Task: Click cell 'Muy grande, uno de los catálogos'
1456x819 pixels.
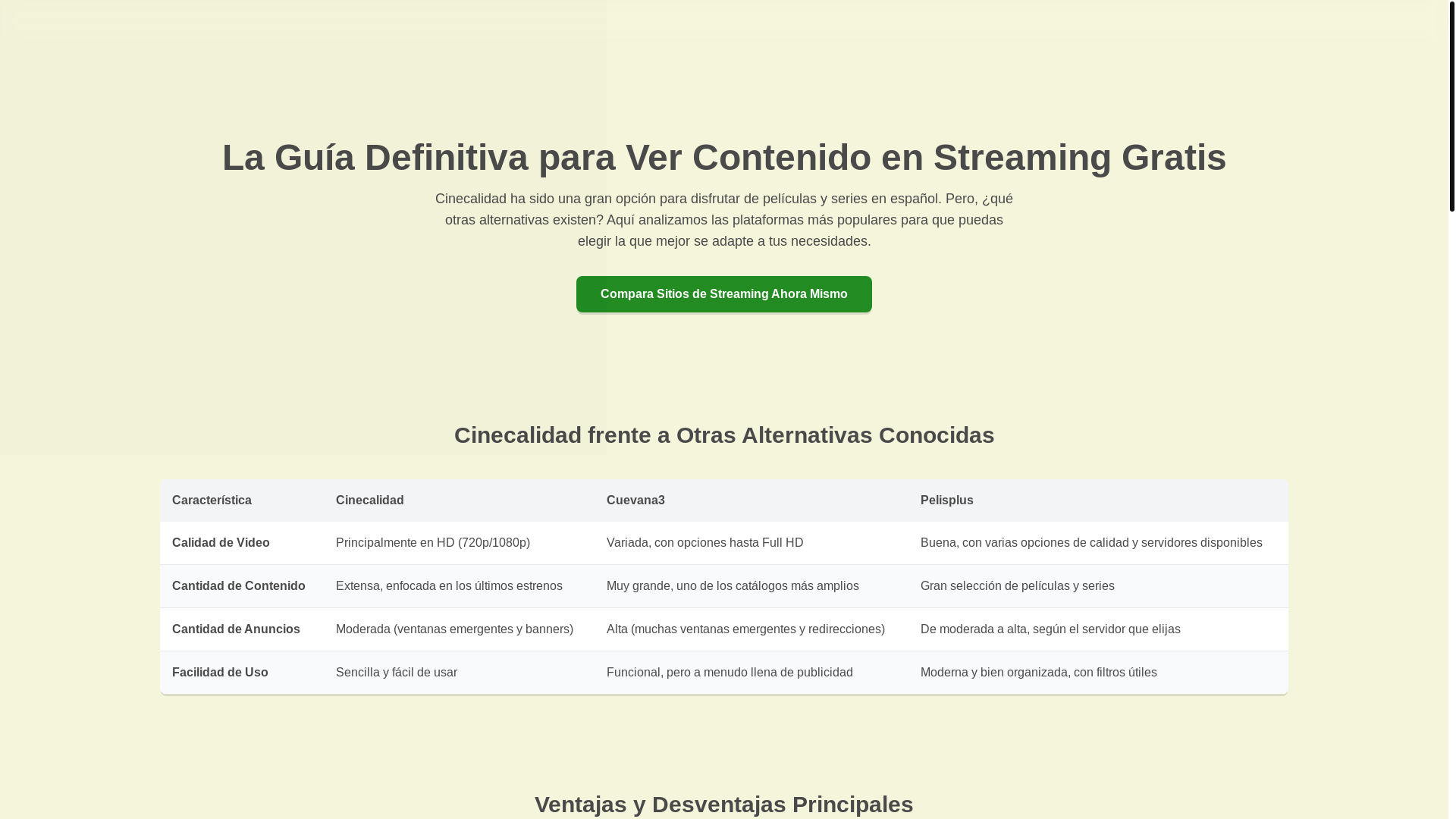Action: pyautogui.click(x=752, y=586)
